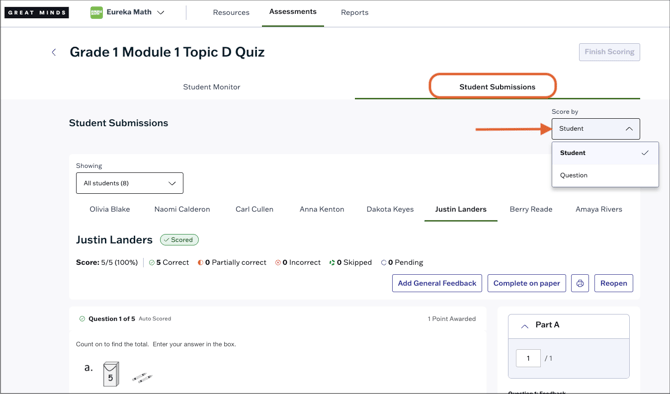Click the Incorrect status icon

(278, 263)
